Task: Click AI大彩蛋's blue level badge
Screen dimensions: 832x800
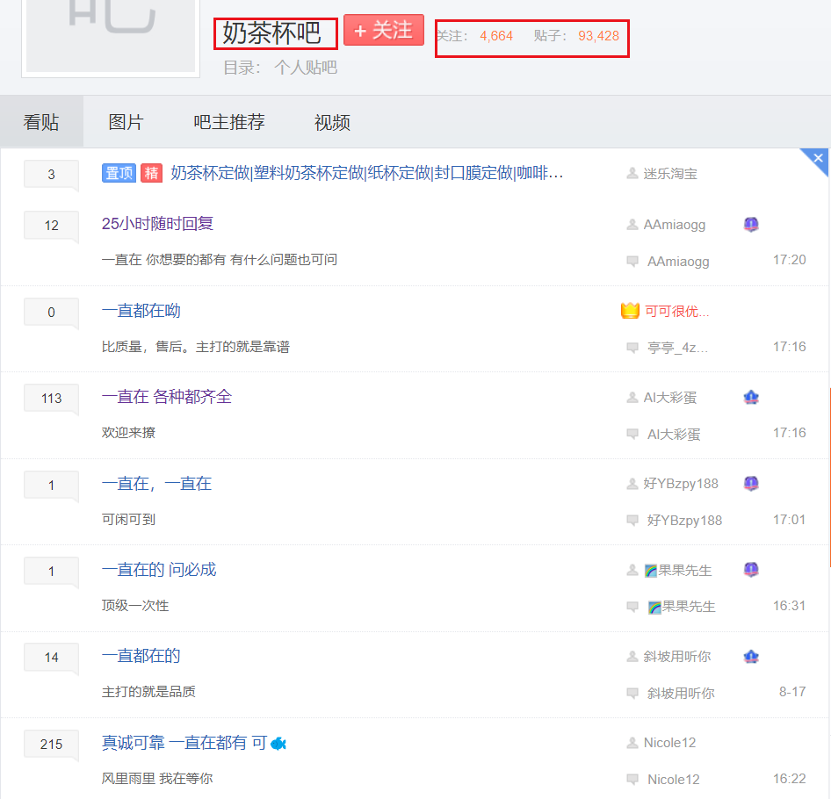Action: point(751,397)
